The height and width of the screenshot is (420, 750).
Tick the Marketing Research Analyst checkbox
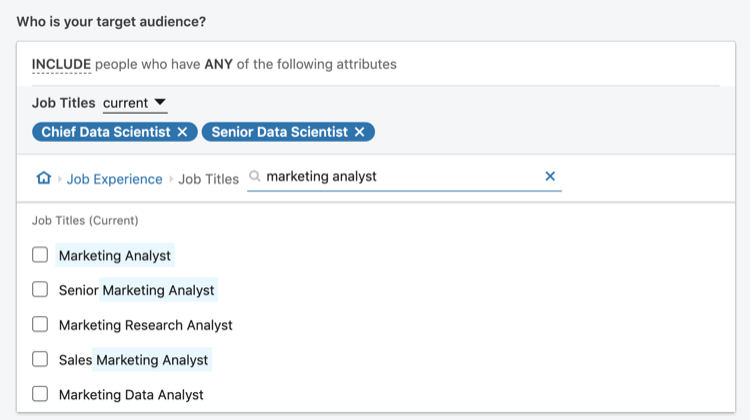(40, 324)
